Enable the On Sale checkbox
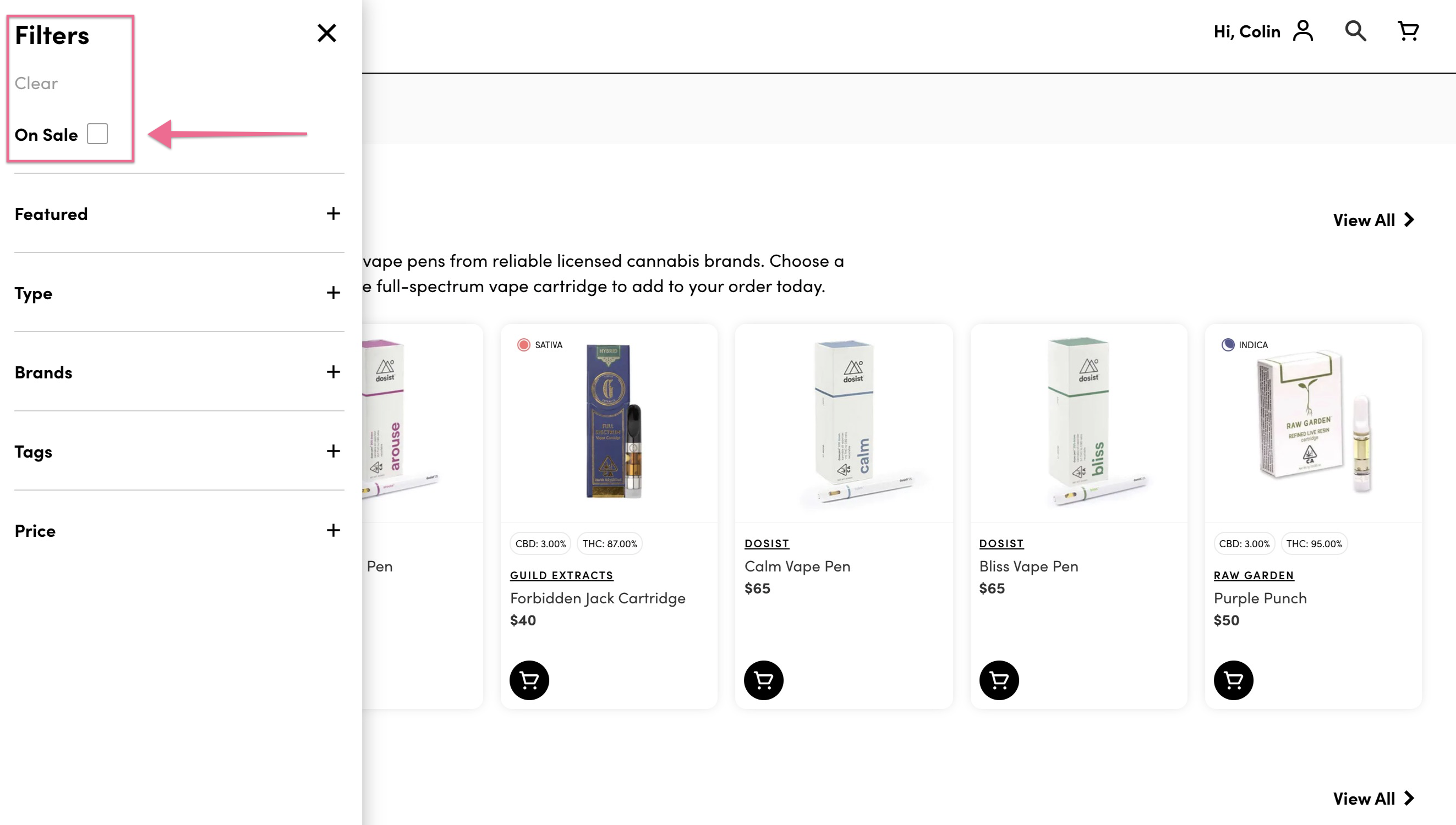1456x825 pixels. click(97, 134)
